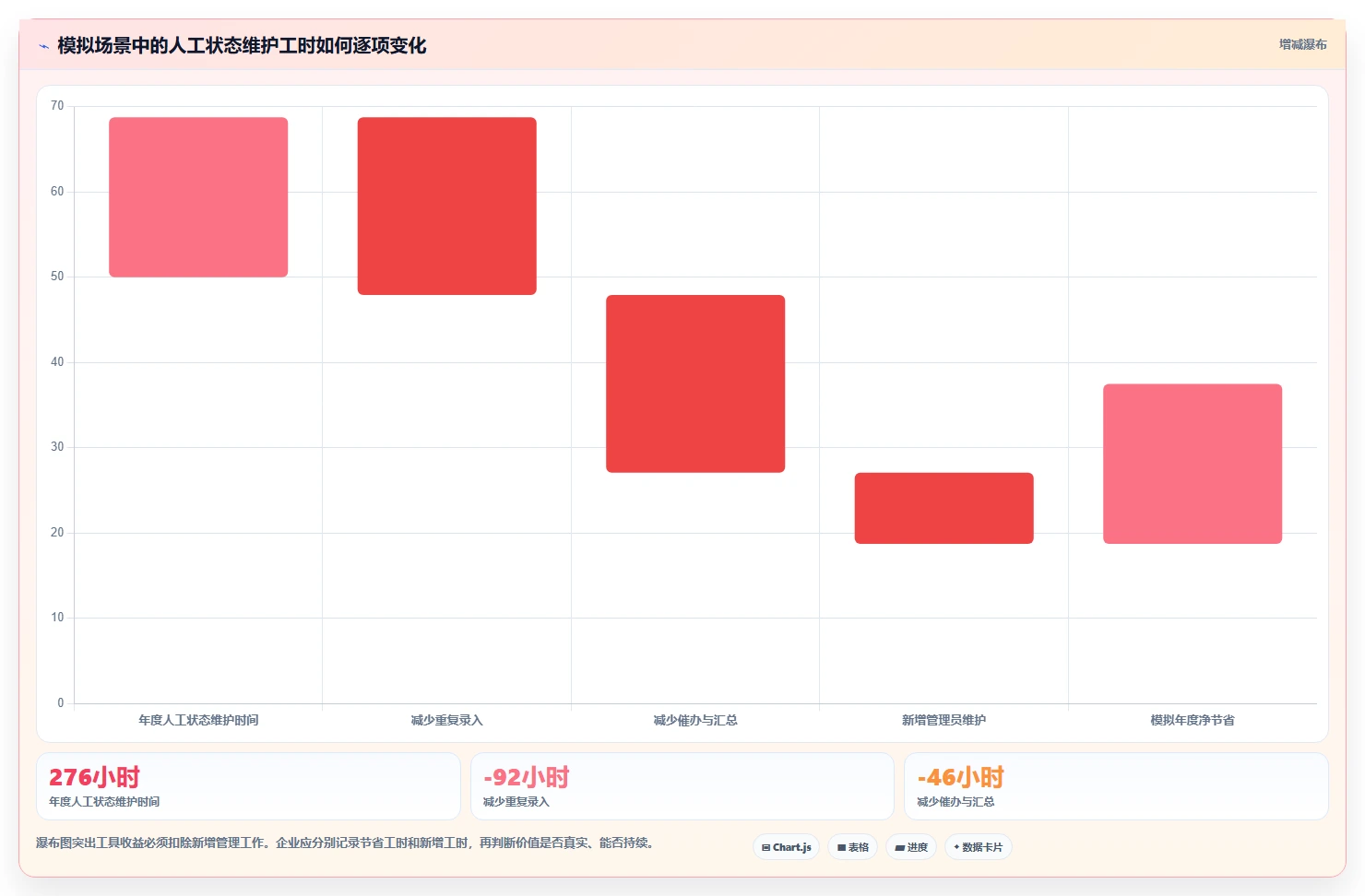
Task: Click the 276小时 data card
Action: 248,786
